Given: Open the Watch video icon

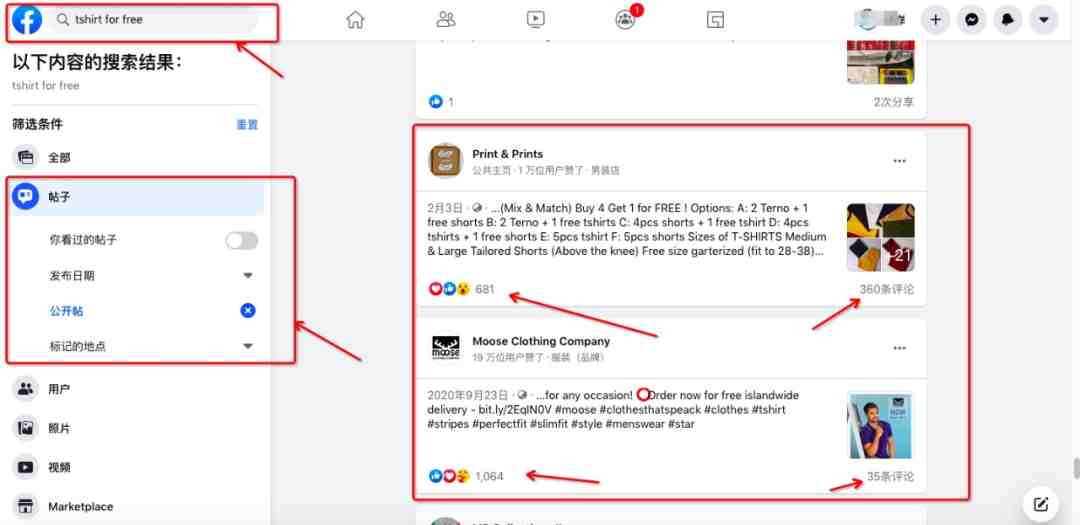Looking at the screenshot, I should [x=536, y=20].
